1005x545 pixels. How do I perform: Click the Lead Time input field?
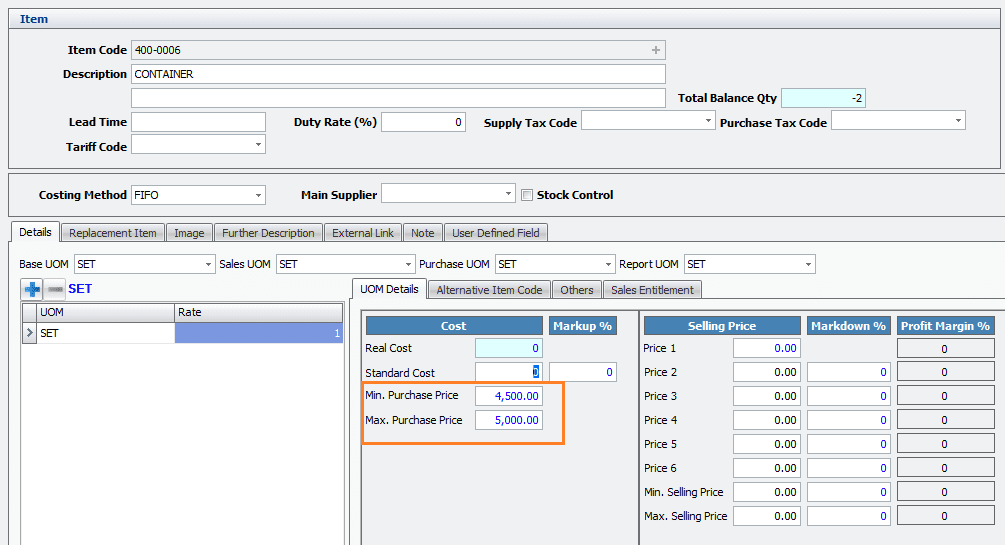198,122
